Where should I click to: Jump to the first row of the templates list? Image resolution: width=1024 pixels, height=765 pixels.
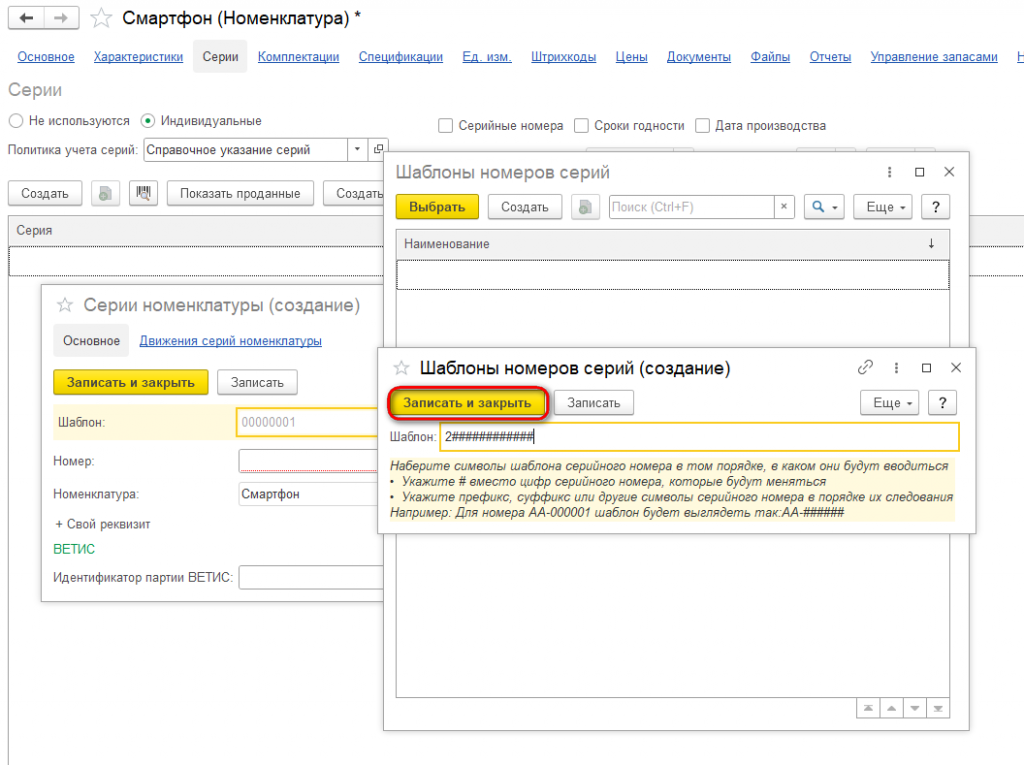pos(868,708)
